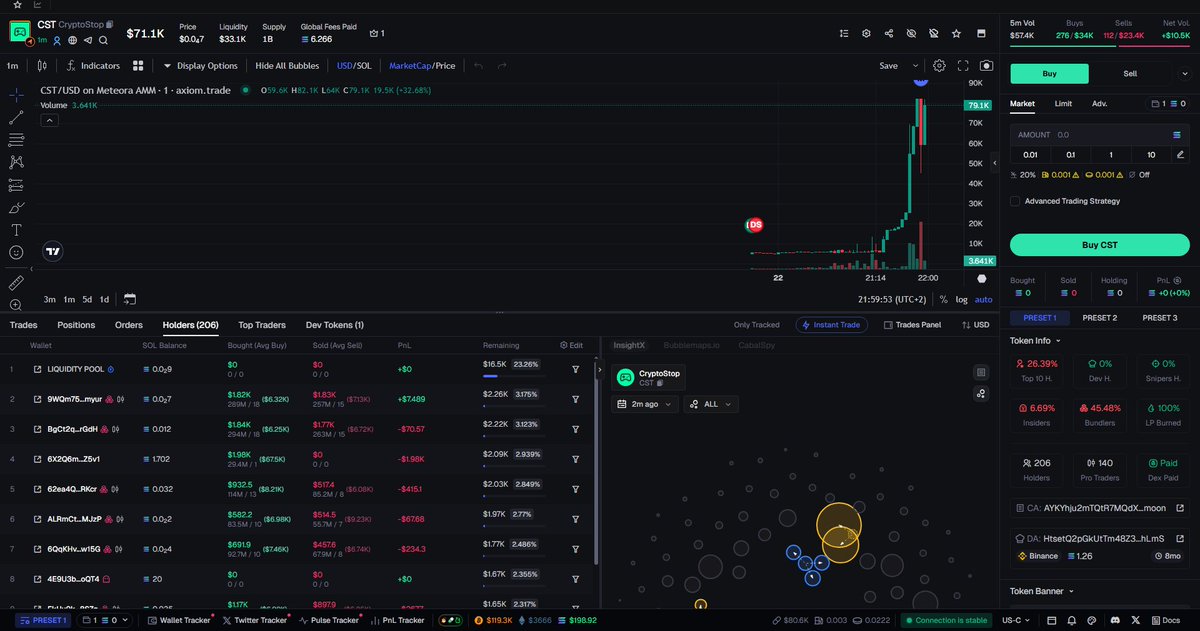Select the Sell side button
Image resolution: width=1200 pixels, height=631 pixels.
tap(1130, 73)
